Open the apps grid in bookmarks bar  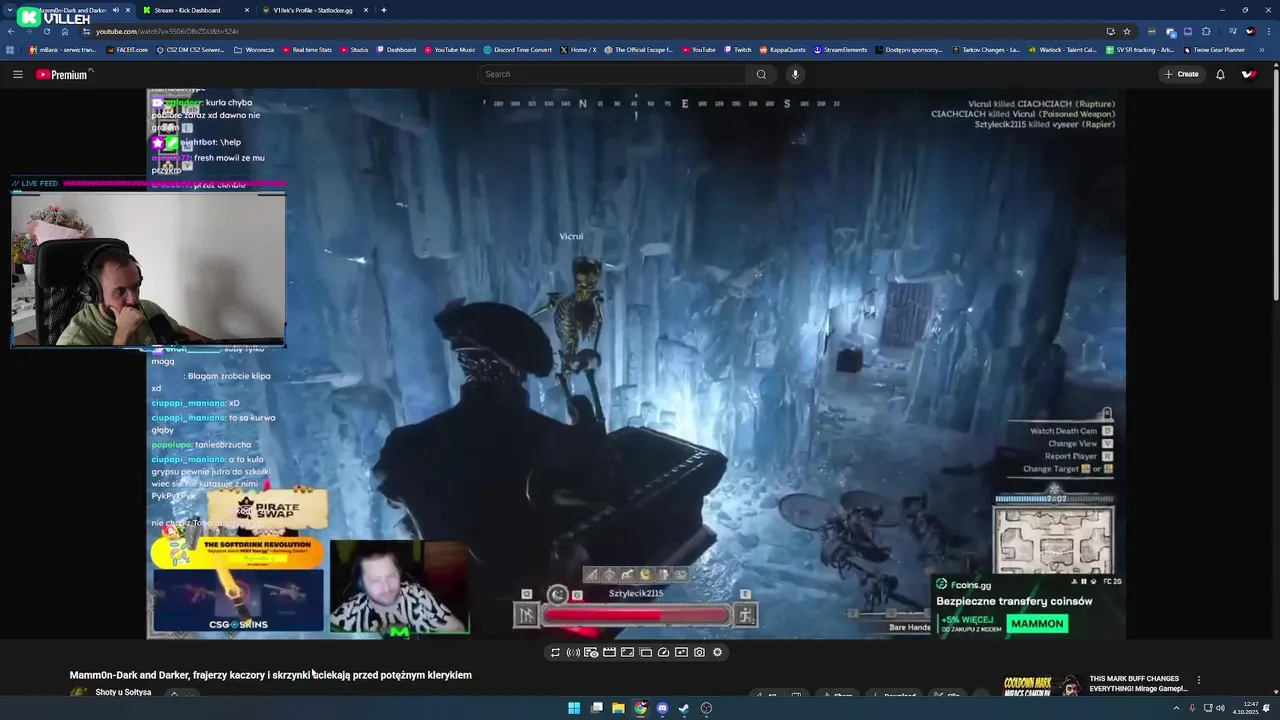click(11, 49)
